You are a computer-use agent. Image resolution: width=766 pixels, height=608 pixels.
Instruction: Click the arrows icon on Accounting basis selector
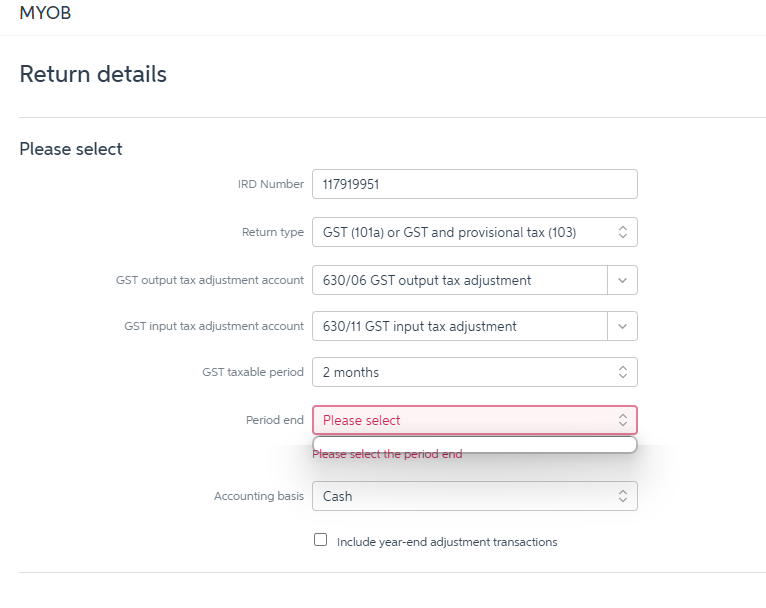point(622,496)
